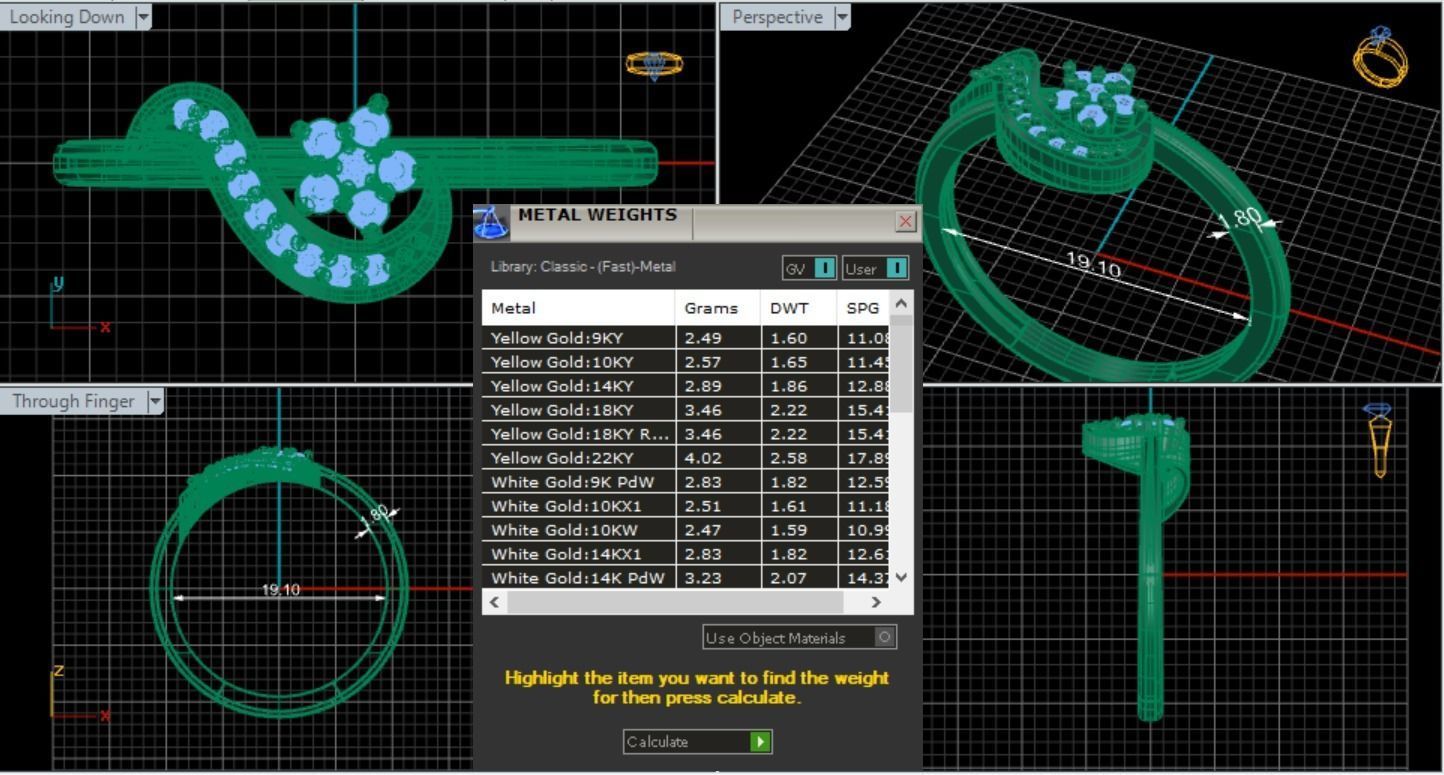This screenshot has height=775, width=1444.
Task: Select the Yellow Gold:9KY row
Action: pos(686,338)
